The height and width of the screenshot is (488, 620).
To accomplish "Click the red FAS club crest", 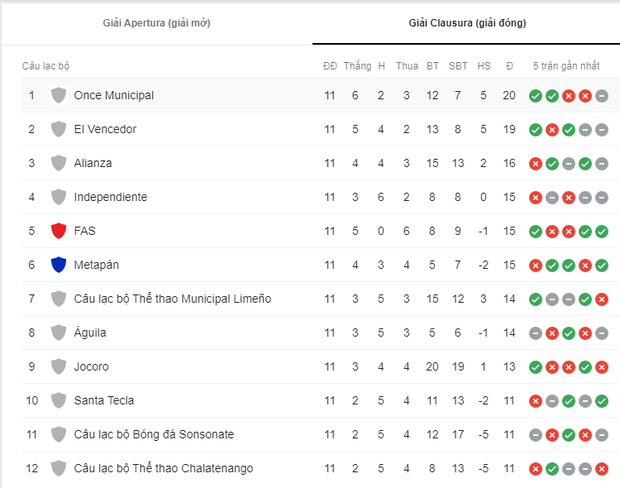I will pyautogui.click(x=58, y=231).
